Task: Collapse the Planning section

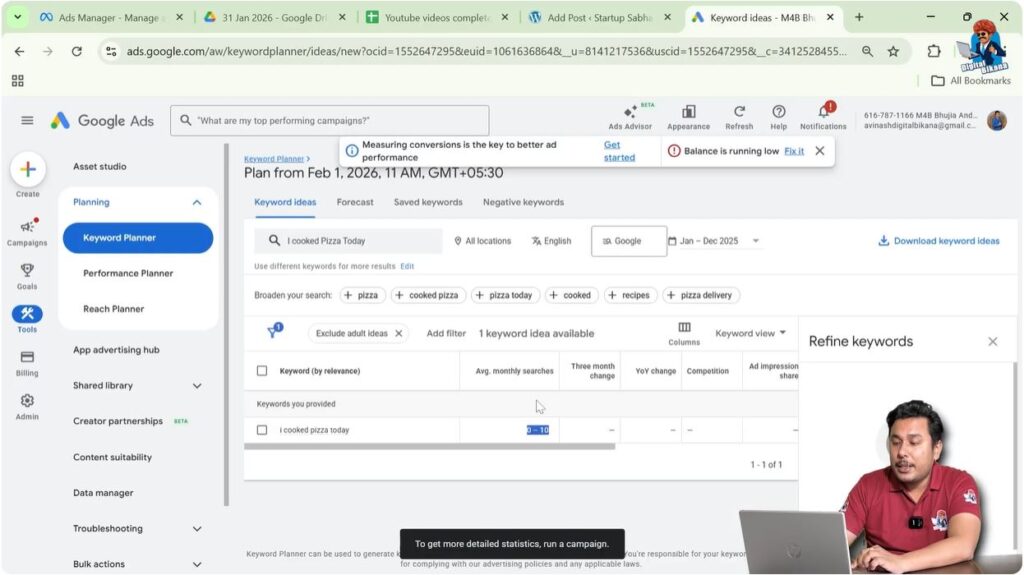Action: click(x=197, y=203)
